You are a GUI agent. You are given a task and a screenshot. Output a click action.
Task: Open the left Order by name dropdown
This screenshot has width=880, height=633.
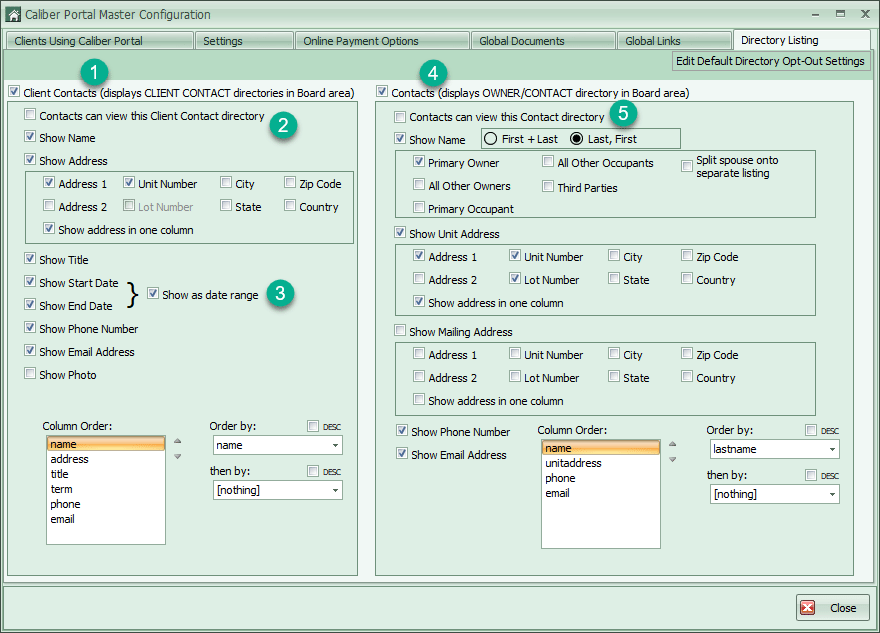pos(278,445)
